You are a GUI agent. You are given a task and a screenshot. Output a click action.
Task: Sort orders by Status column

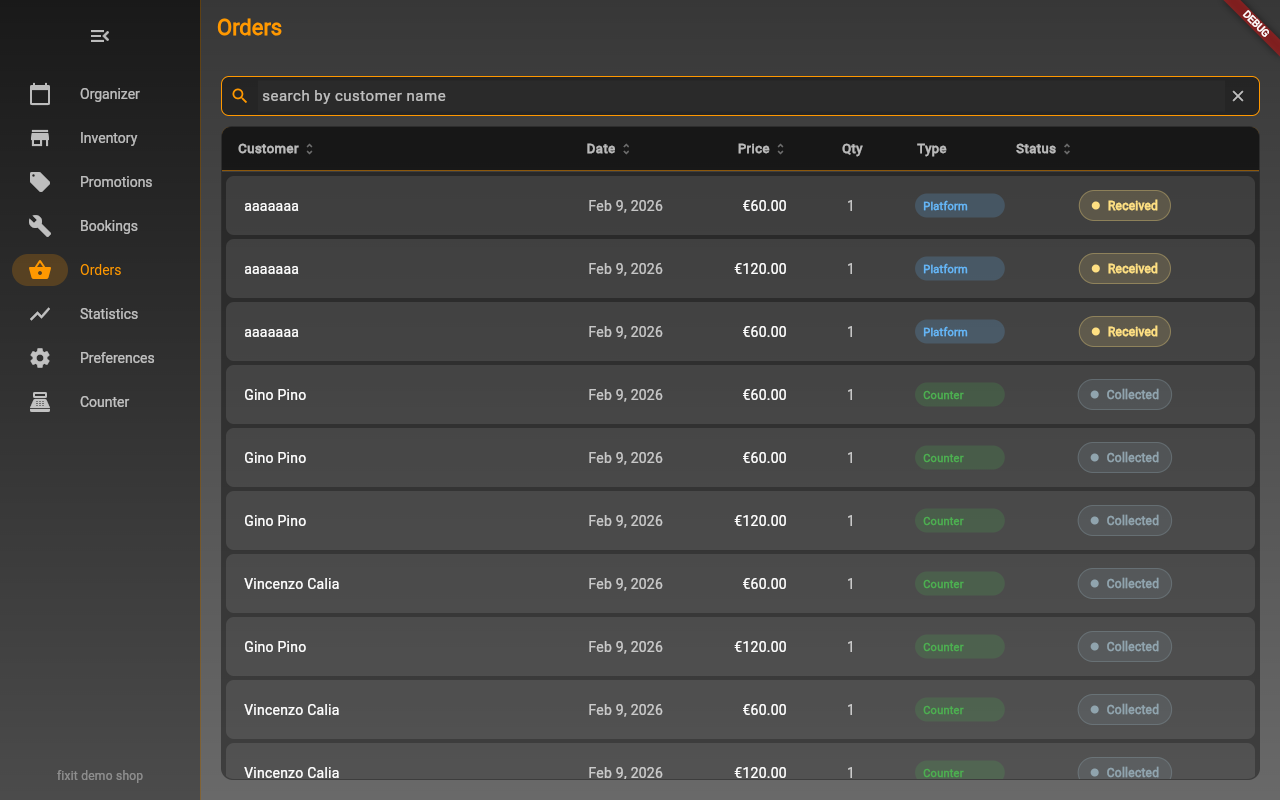pos(1043,149)
